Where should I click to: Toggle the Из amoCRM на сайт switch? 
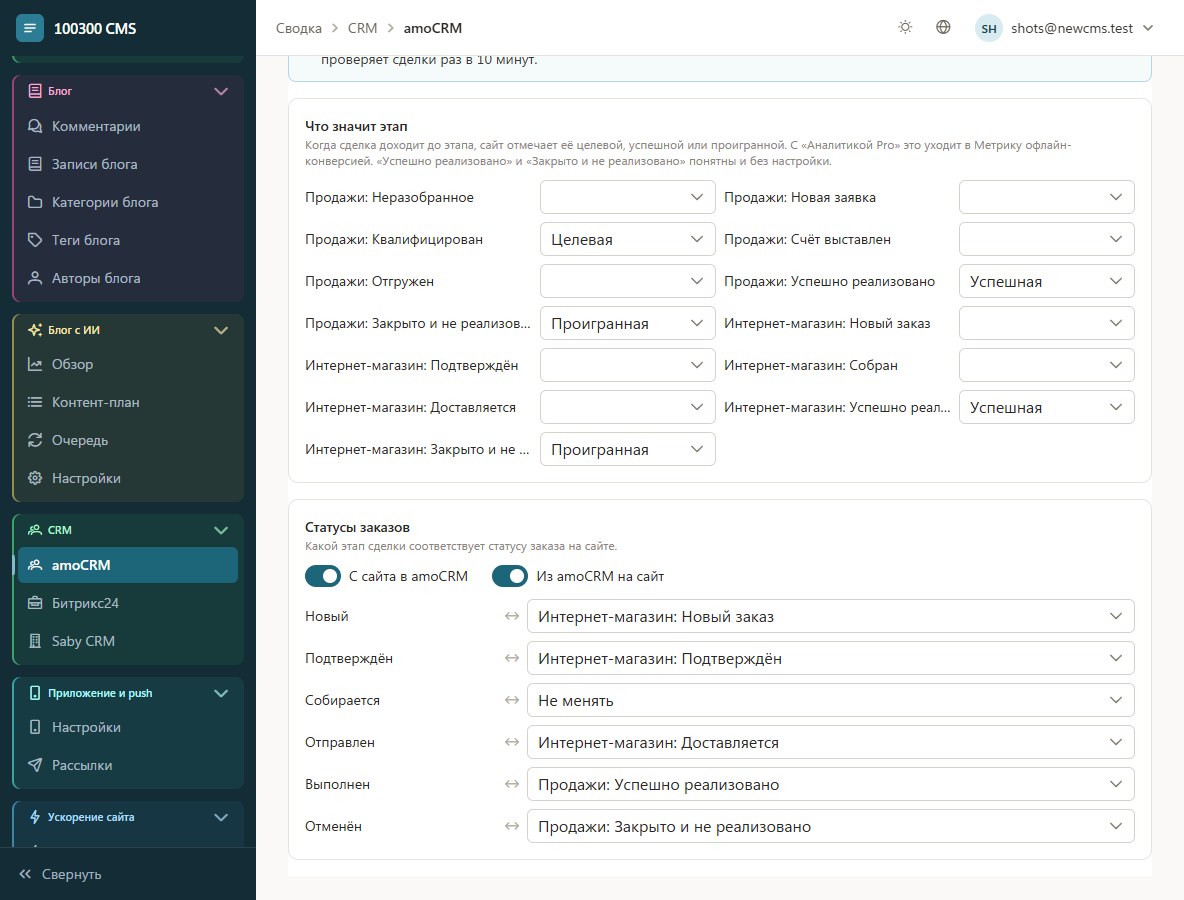[510, 576]
